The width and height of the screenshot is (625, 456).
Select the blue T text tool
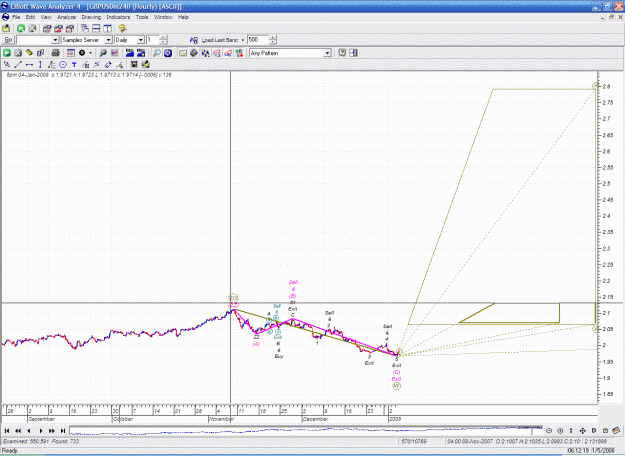pos(74,64)
